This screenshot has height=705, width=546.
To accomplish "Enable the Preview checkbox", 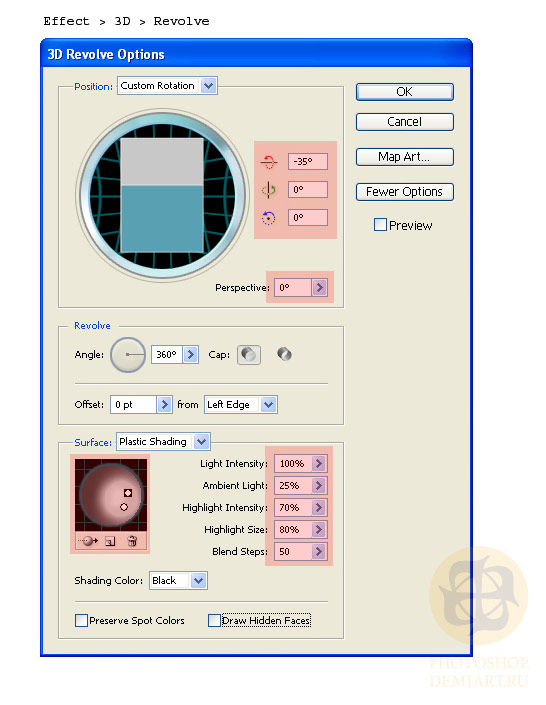I will (x=380, y=224).
